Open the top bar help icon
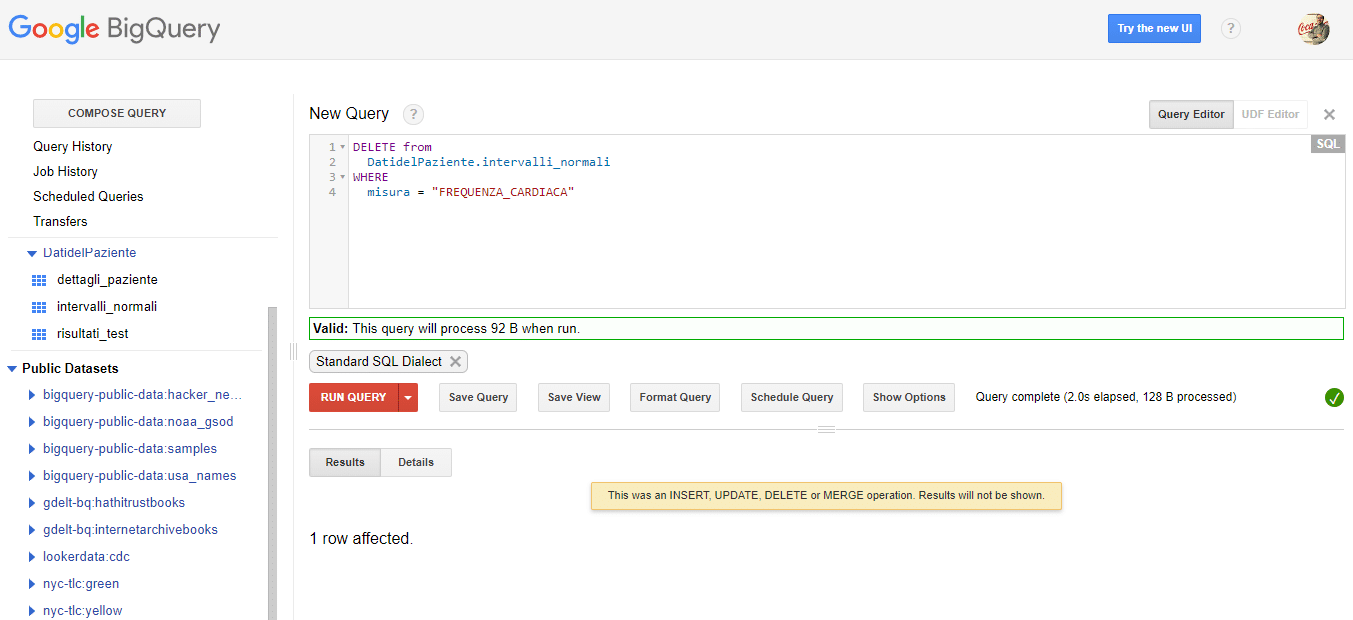This screenshot has width=1353, height=620. [x=1231, y=29]
